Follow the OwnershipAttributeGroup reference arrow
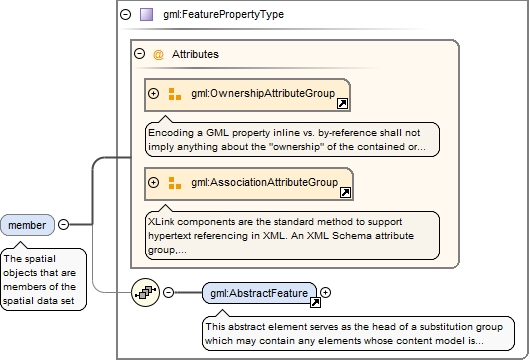The height and width of the screenshot is (361, 530). (342, 103)
